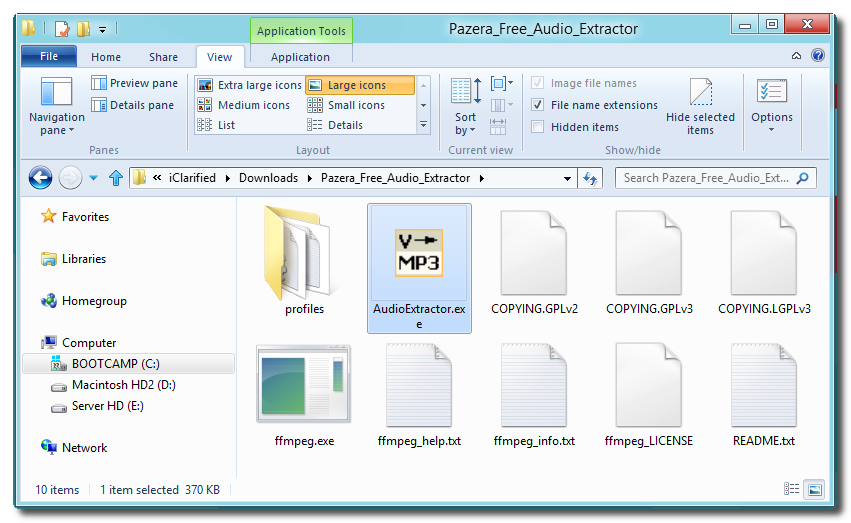
Task: Expand the layout gallery more arrow
Action: coord(423,125)
